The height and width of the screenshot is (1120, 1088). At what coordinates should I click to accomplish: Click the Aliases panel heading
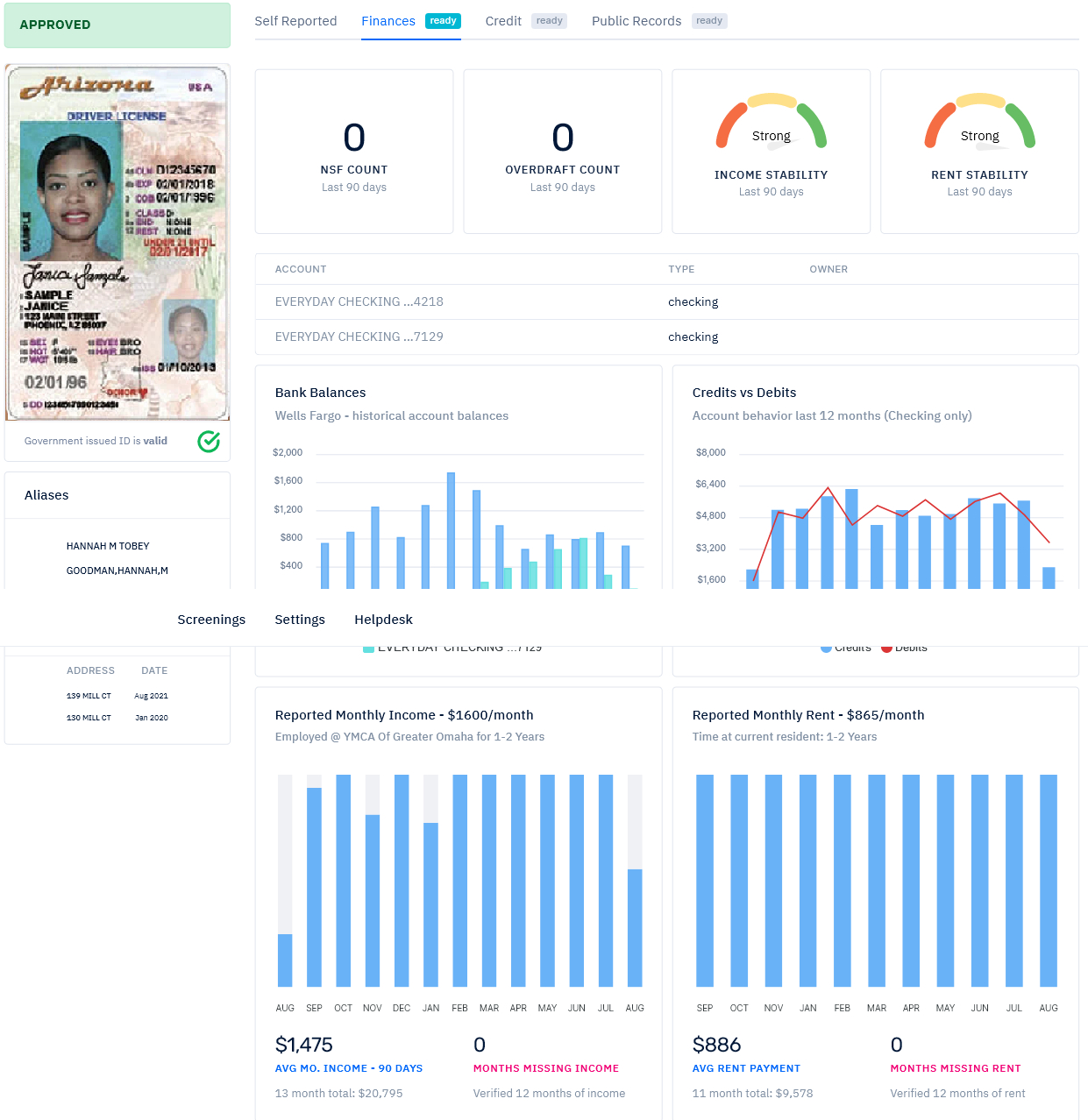coord(46,495)
